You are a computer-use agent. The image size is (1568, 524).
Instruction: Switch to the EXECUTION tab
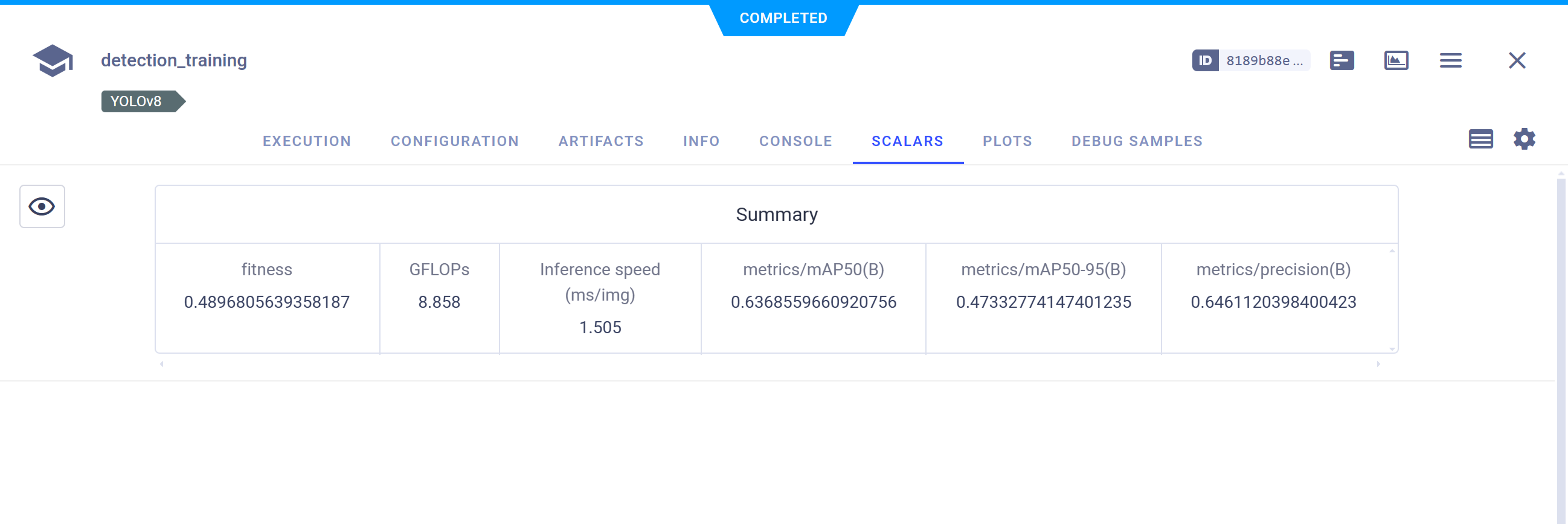307,141
